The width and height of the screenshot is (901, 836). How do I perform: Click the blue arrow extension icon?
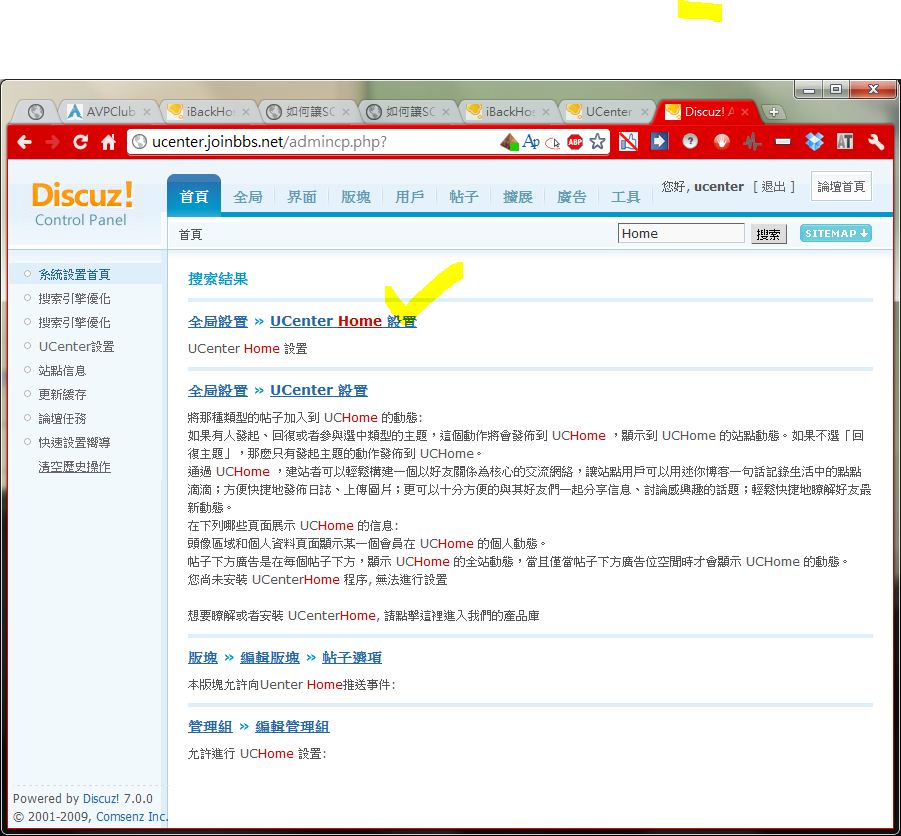click(659, 142)
